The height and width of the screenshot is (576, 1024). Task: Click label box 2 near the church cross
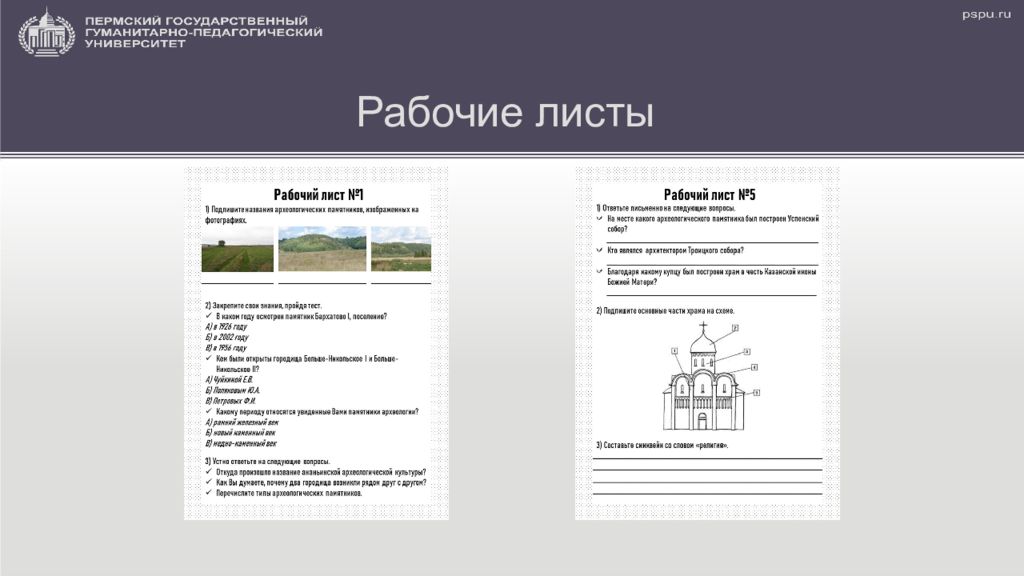point(735,328)
